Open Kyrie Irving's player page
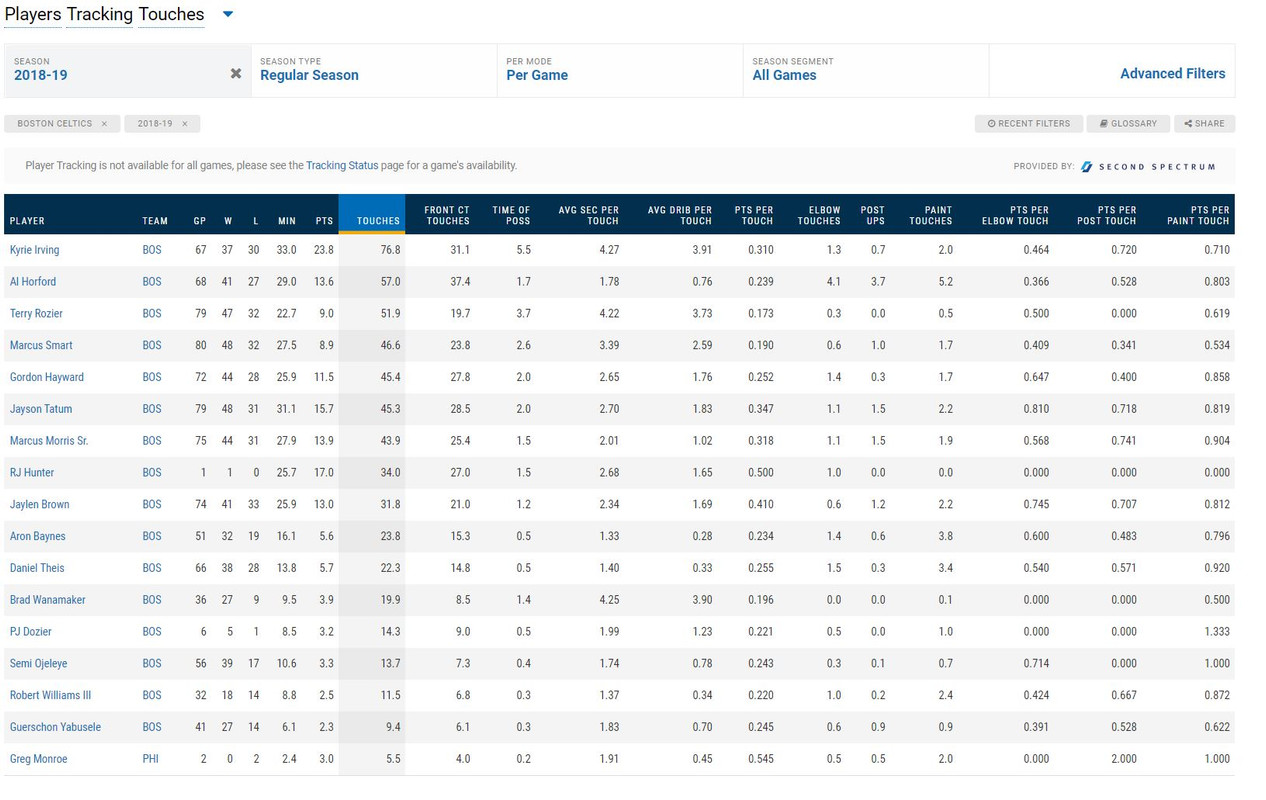Screen dimensions: 1266x800 [x=36, y=250]
